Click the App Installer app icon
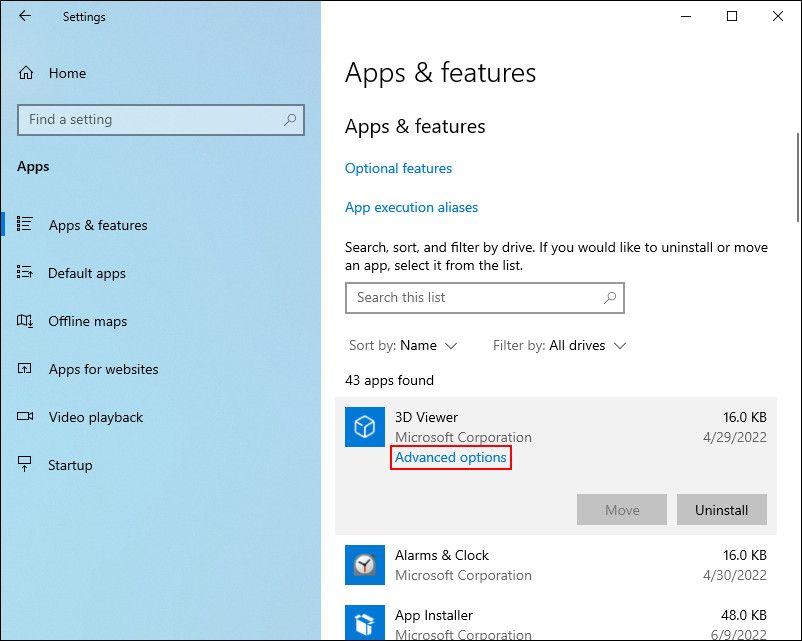 pyautogui.click(x=365, y=623)
